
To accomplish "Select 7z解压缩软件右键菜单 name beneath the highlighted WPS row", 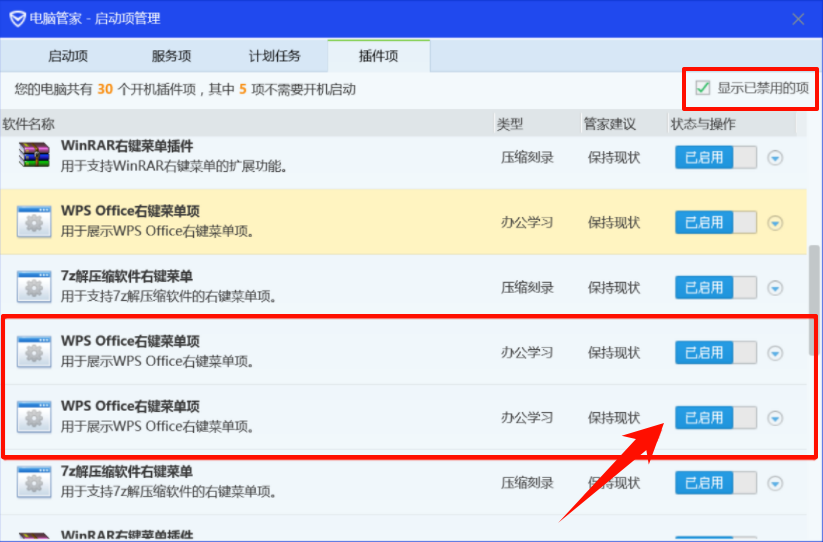I will pos(126,275).
